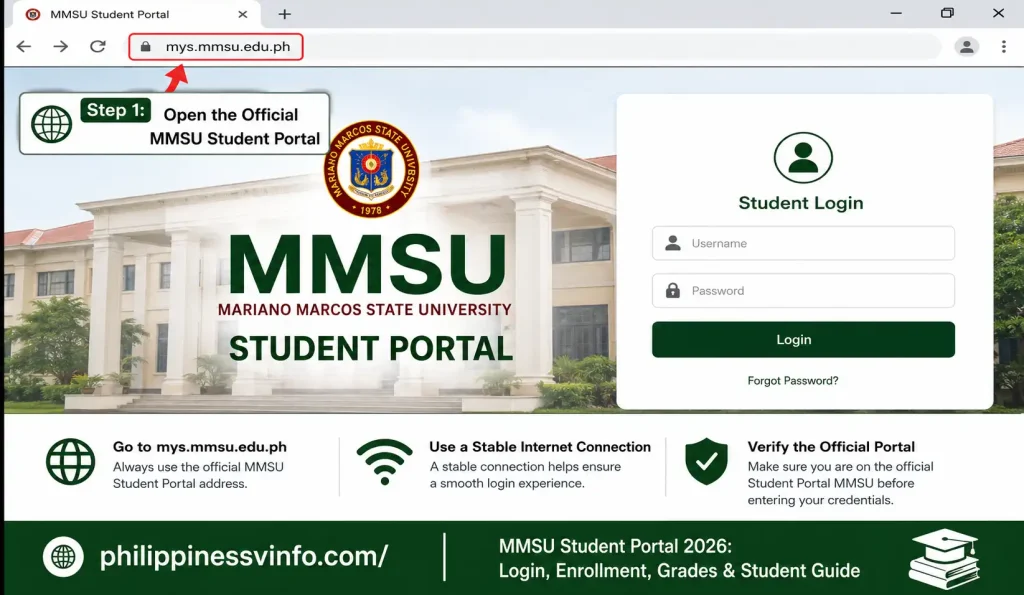Click the mys.mmsu.edu.ph address bar

click(216, 46)
